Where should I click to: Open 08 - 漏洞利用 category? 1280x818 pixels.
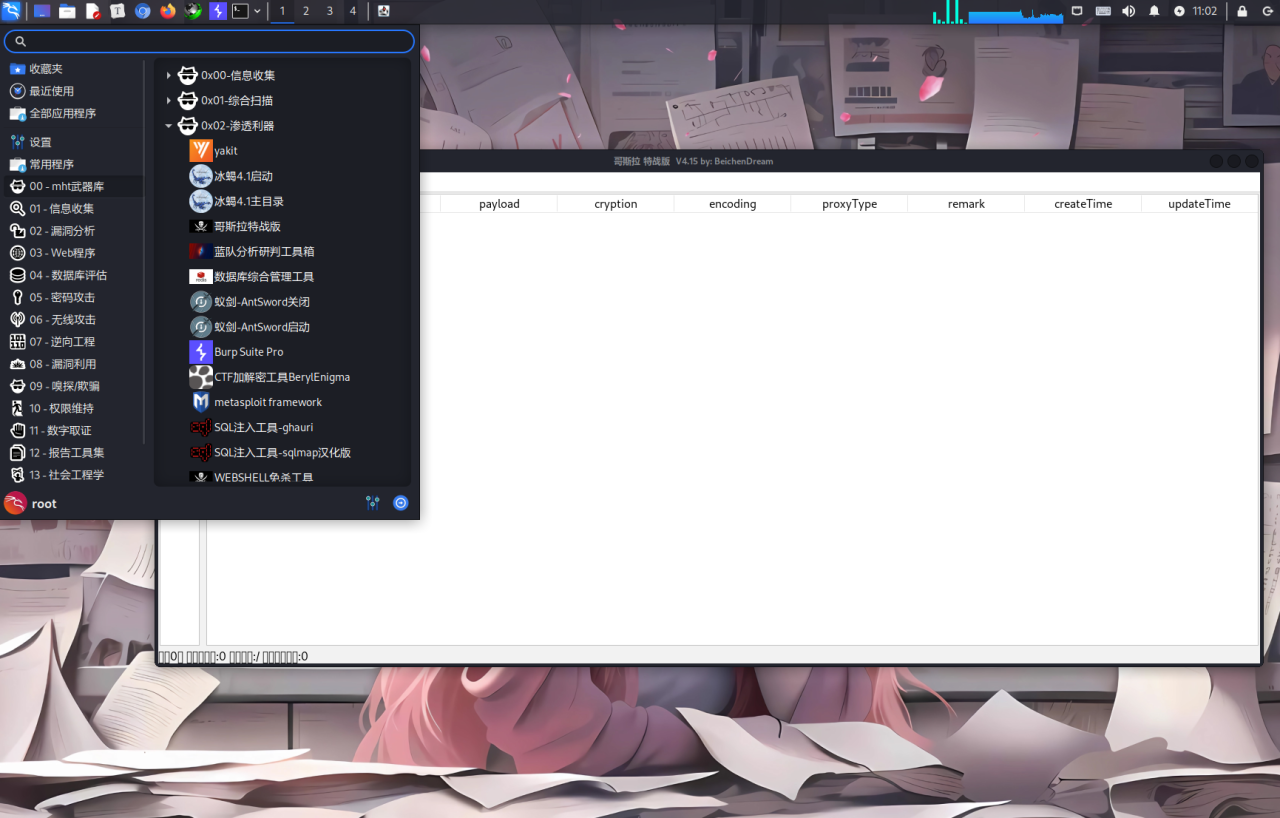pyautogui.click(x=74, y=364)
